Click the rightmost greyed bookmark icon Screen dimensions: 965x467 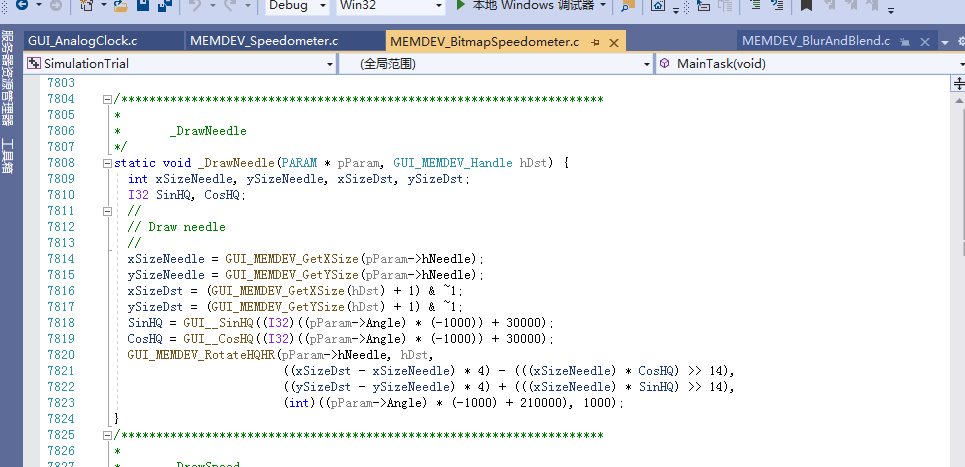pyautogui.click(x=874, y=4)
